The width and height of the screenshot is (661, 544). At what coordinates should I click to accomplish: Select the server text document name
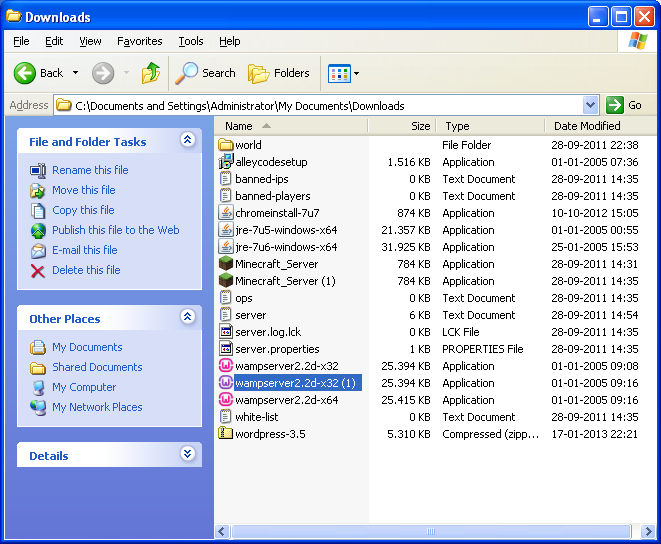(250, 315)
